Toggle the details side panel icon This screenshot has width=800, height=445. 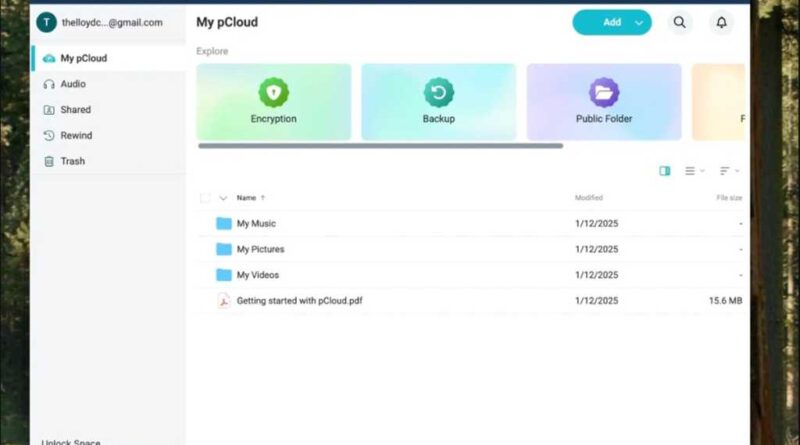click(664, 171)
